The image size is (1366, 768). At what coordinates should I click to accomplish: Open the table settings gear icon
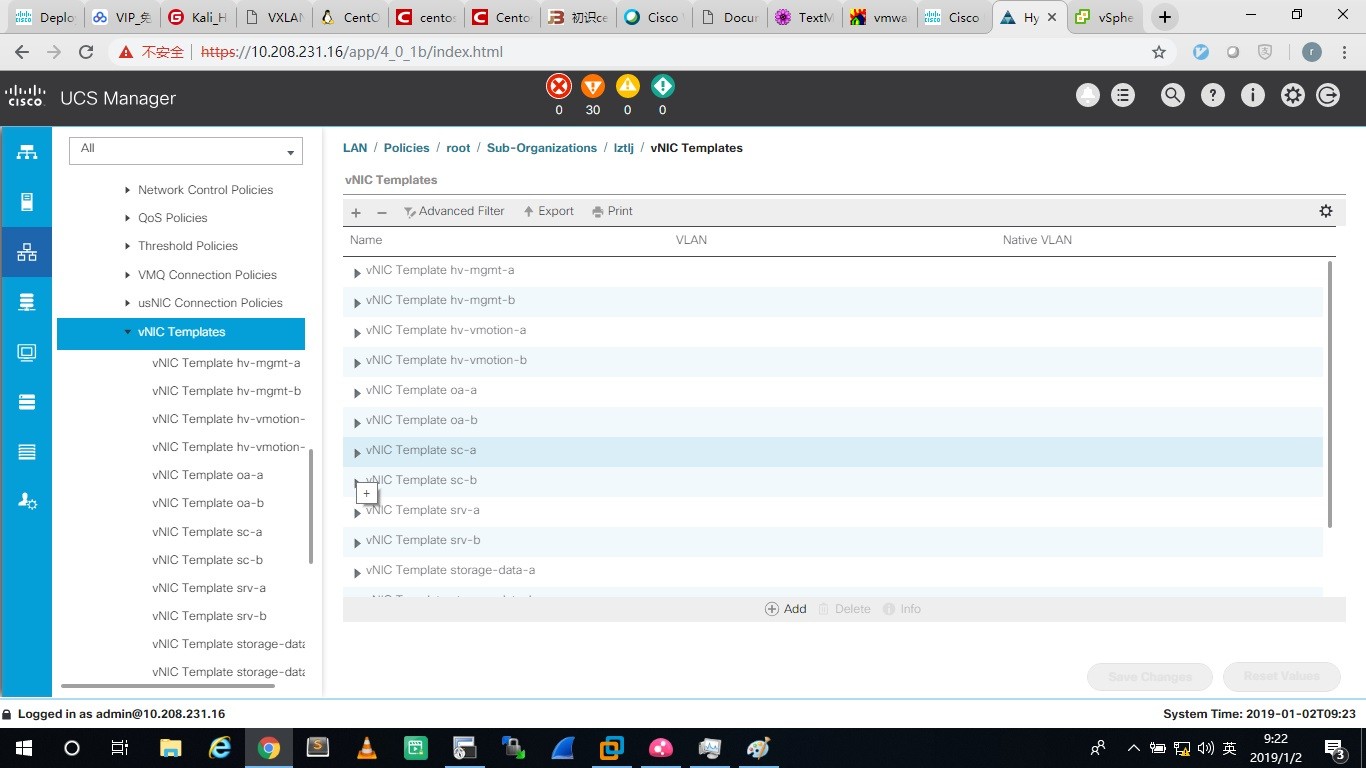pyautogui.click(x=1326, y=211)
